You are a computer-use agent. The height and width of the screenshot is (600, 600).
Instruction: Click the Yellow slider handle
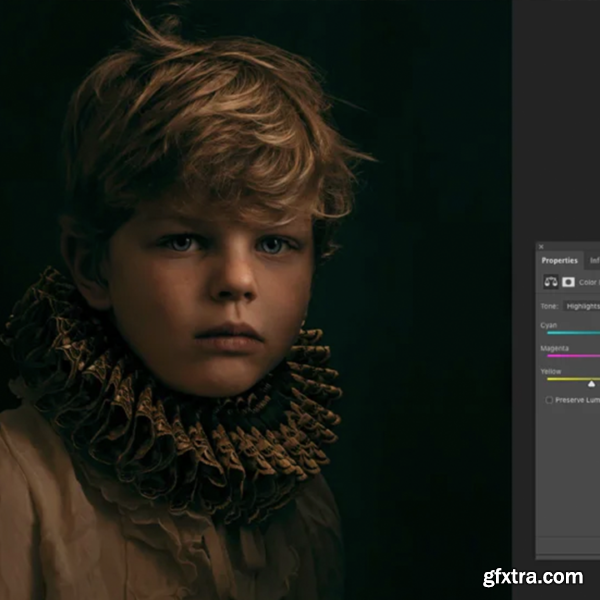tap(591, 383)
